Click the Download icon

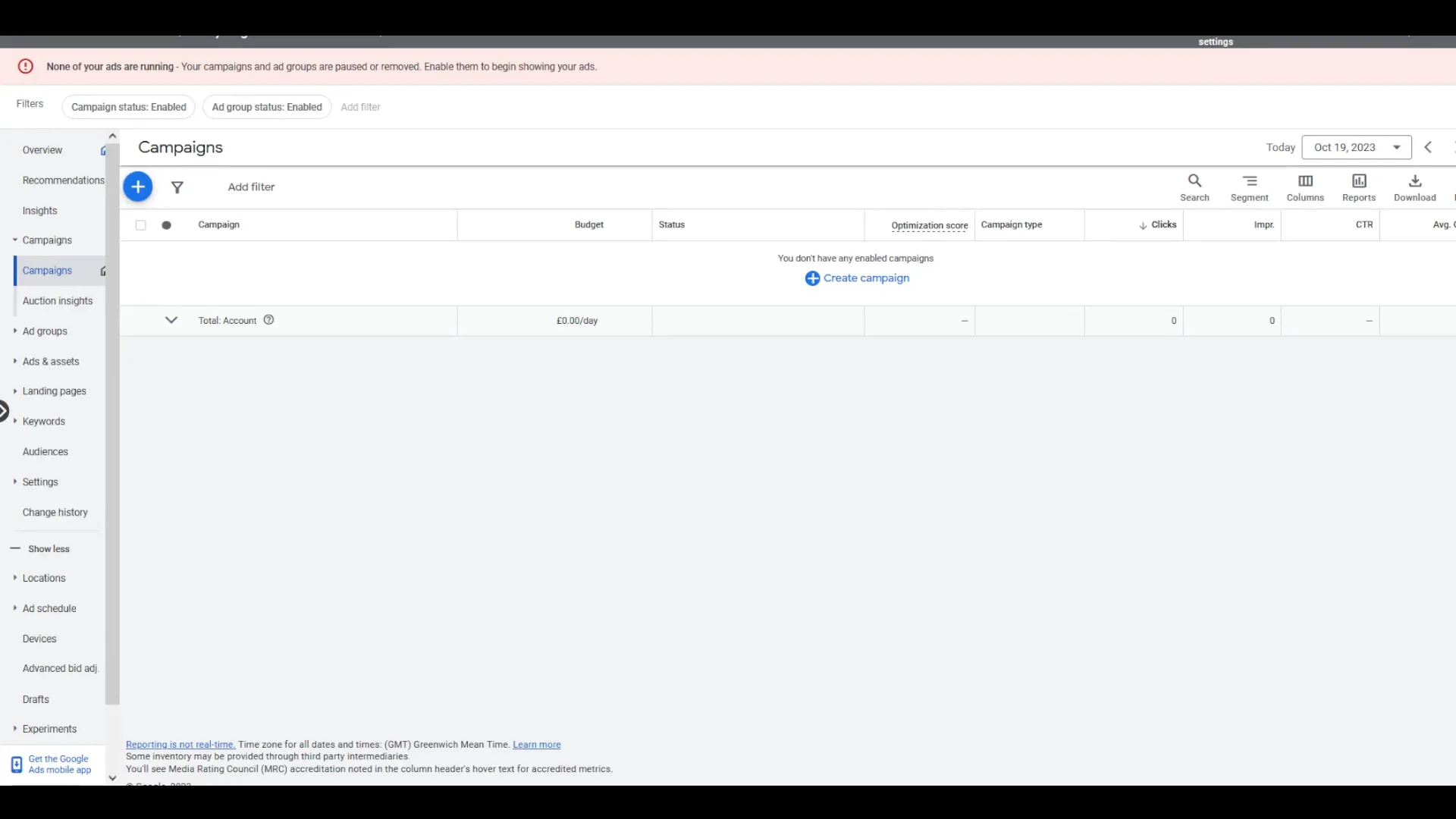(x=1415, y=181)
